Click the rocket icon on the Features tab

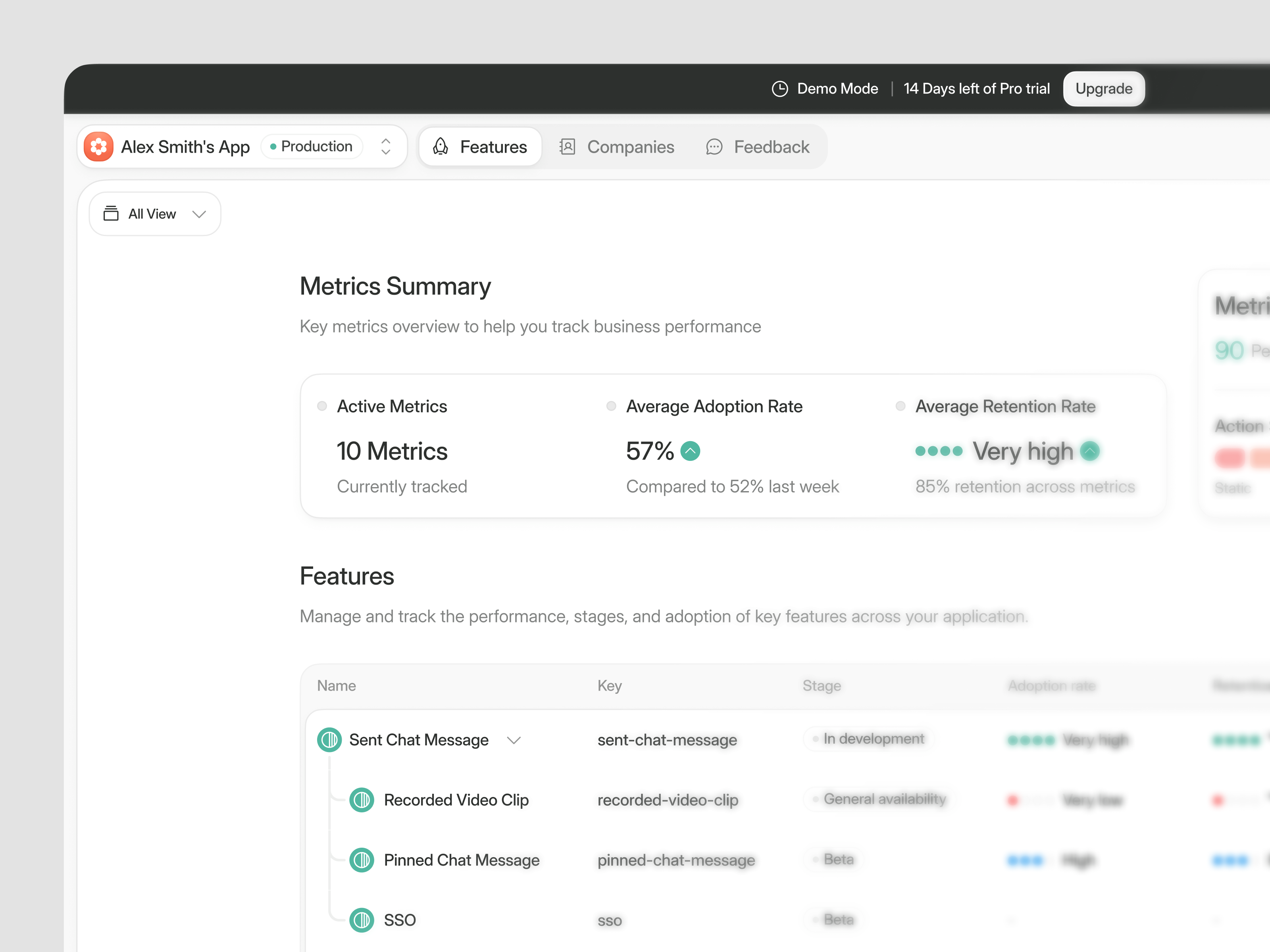tap(441, 146)
